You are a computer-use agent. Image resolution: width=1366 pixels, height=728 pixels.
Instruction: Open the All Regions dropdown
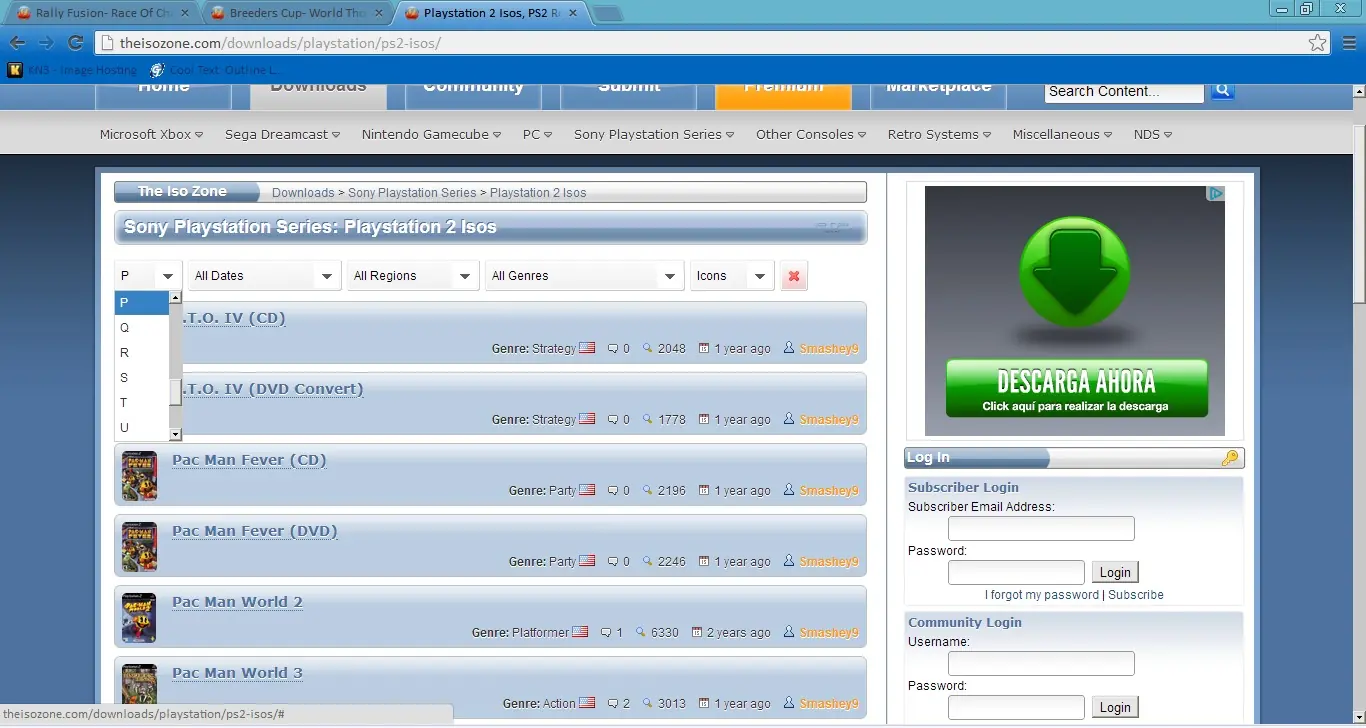click(x=413, y=276)
